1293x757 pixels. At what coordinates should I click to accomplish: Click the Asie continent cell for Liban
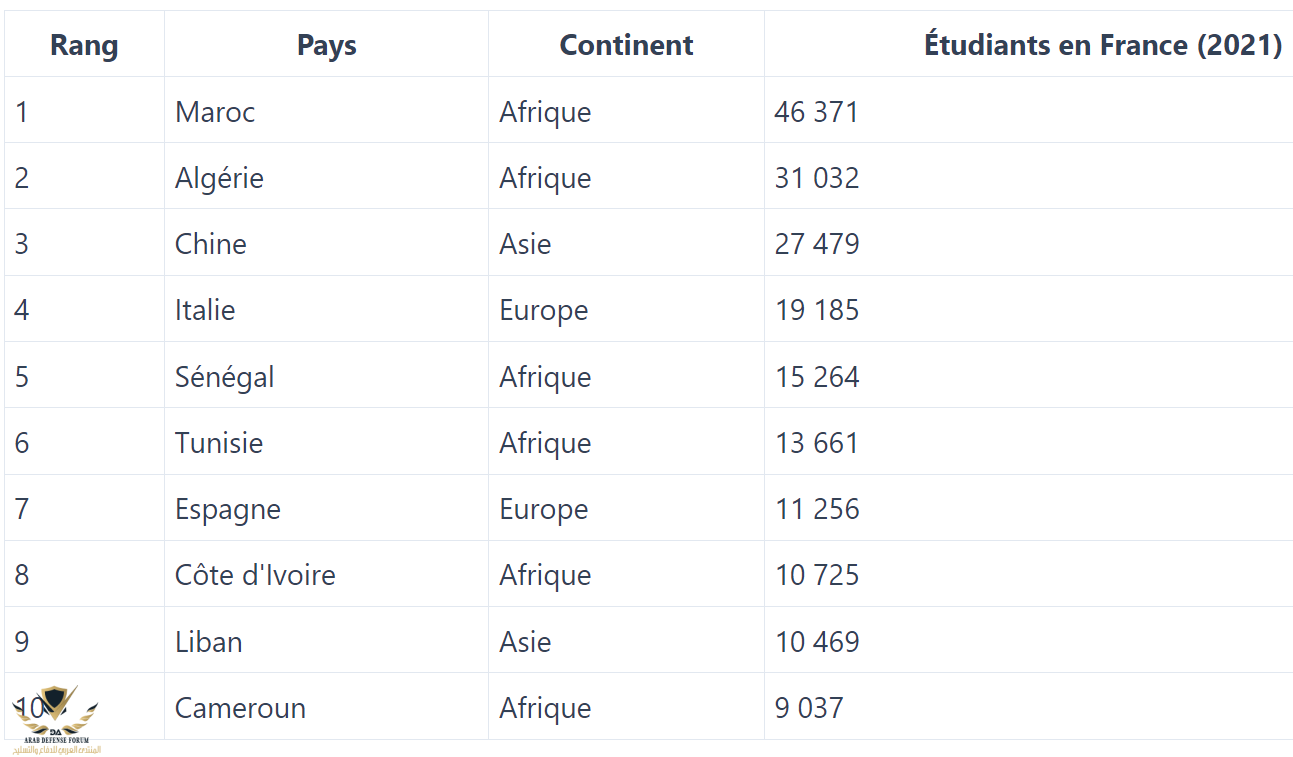(x=626, y=641)
